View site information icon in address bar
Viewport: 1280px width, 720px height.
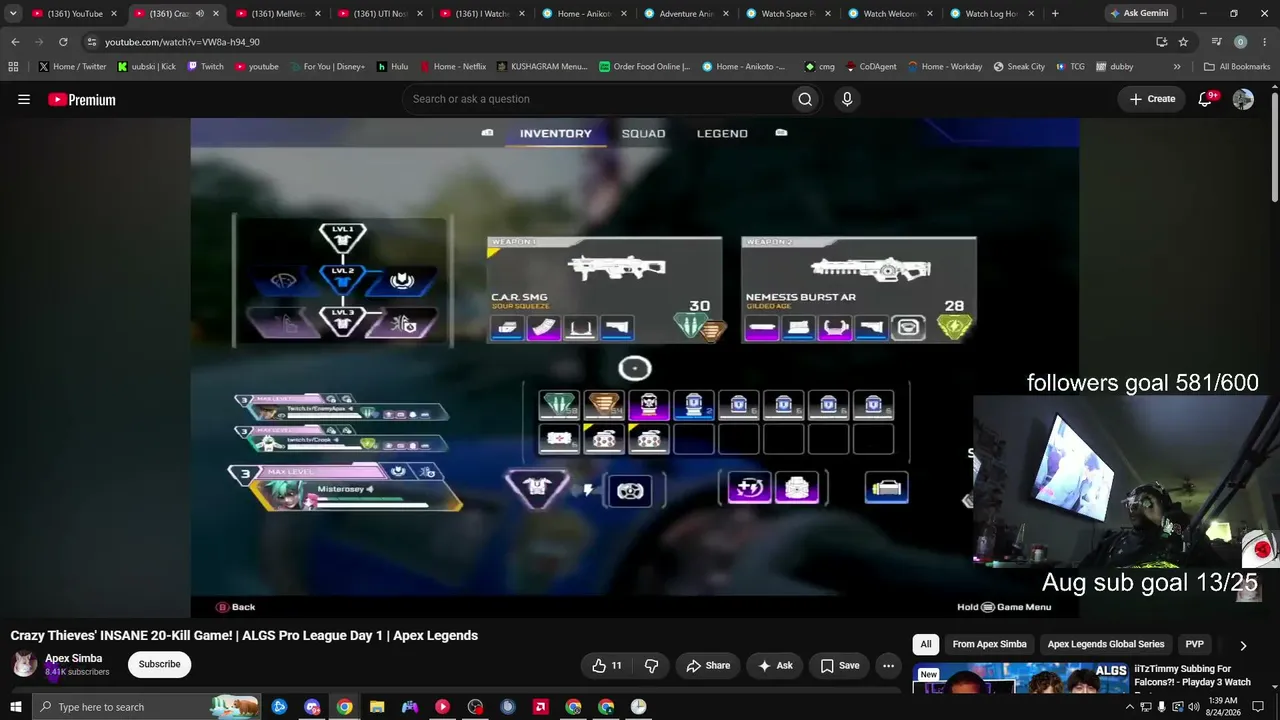click(x=91, y=42)
